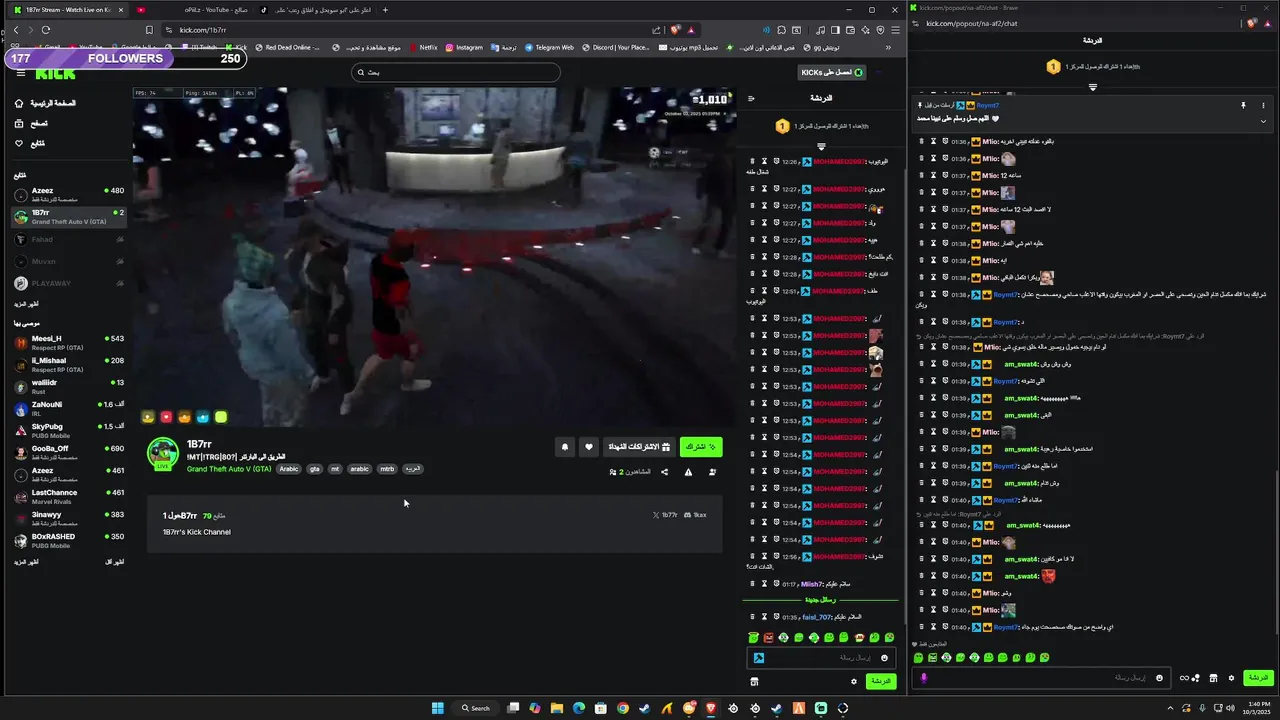The width and height of the screenshot is (1280, 720).
Task: Open LastChannce Marvel Rivals channel in the sidebar
Action: [70, 496]
